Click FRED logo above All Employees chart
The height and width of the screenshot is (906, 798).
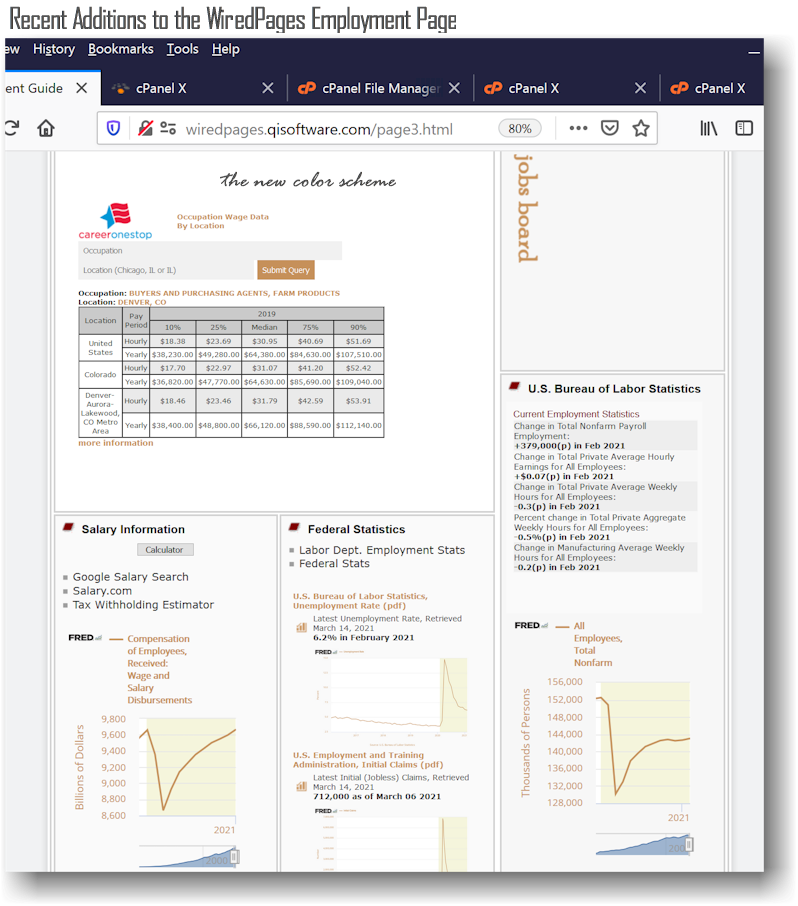click(x=531, y=625)
